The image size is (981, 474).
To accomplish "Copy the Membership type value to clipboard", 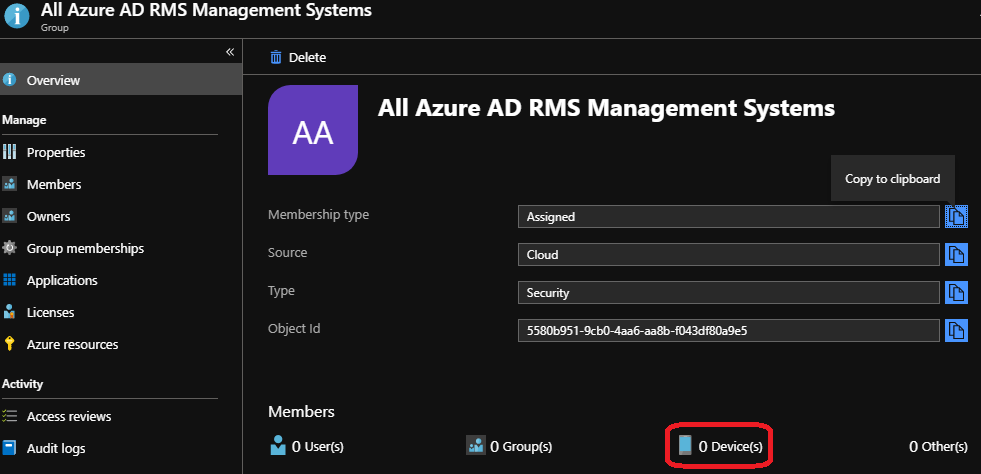I will tap(956, 216).
